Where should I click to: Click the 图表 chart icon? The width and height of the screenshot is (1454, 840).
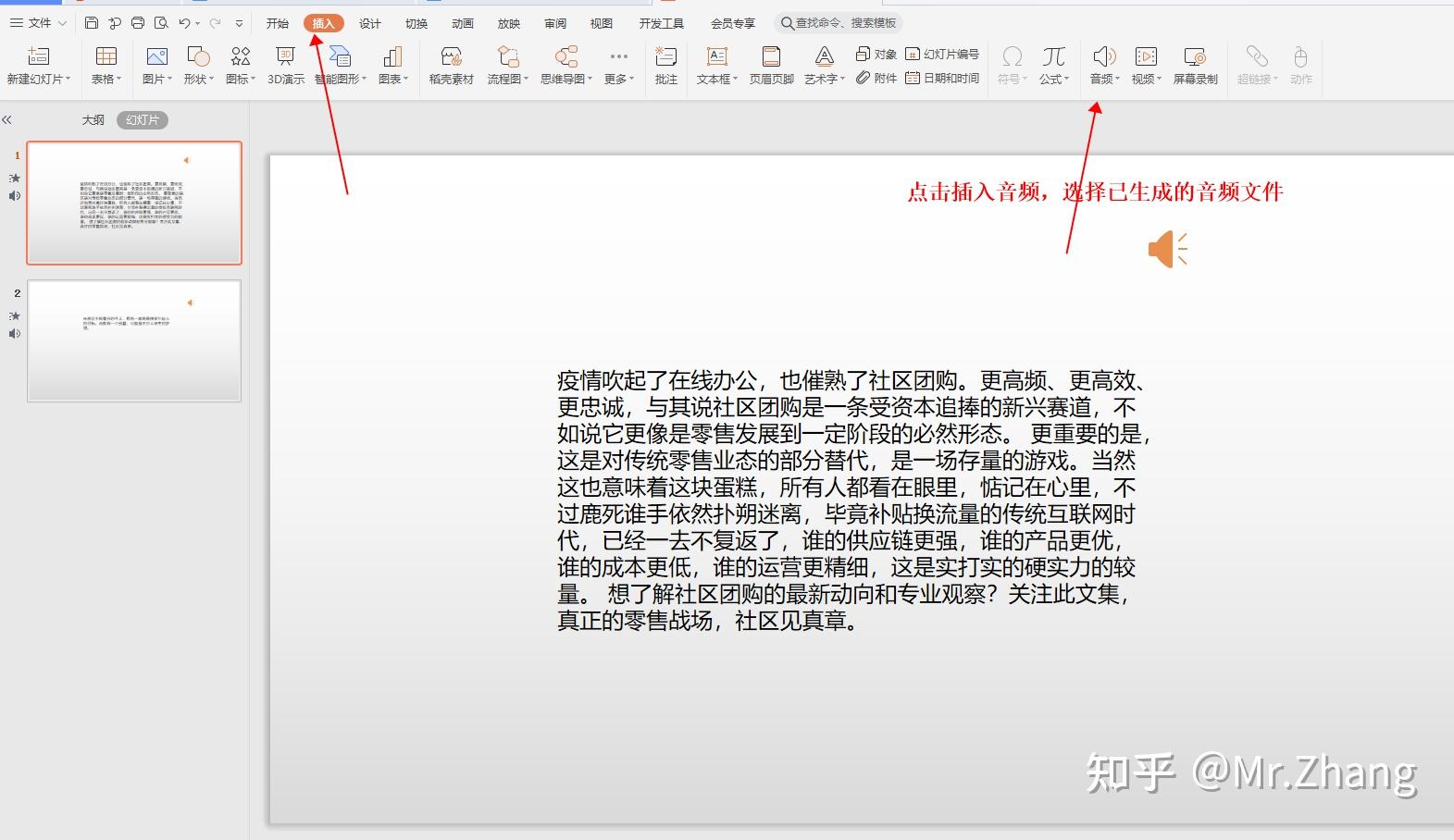coord(392,56)
